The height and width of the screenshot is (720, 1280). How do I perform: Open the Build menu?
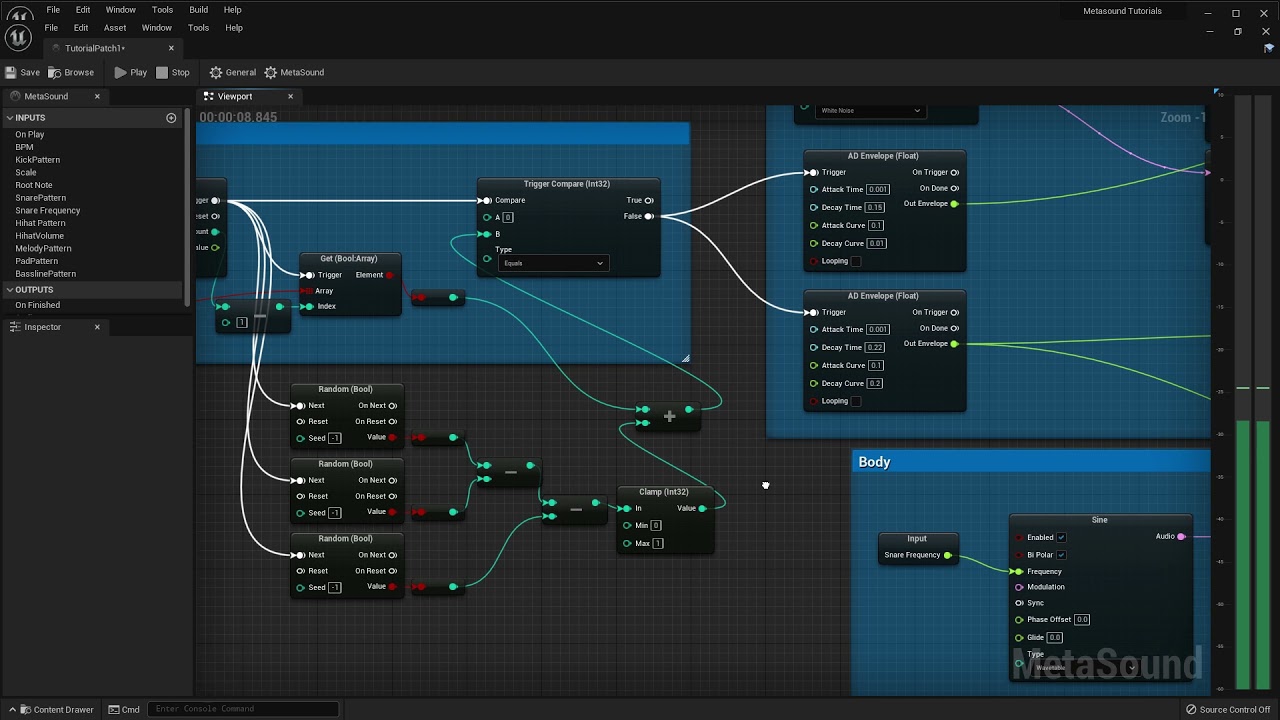pyautogui.click(x=198, y=10)
